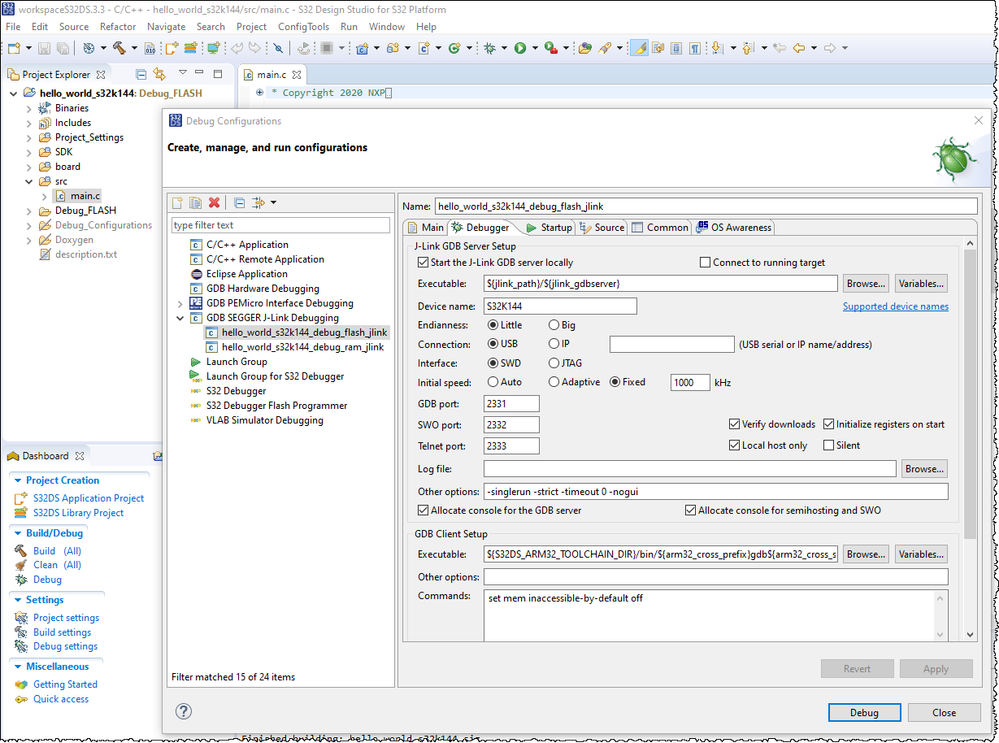Click the Build Target 010 toolbar icon

[x=150, y=48]
